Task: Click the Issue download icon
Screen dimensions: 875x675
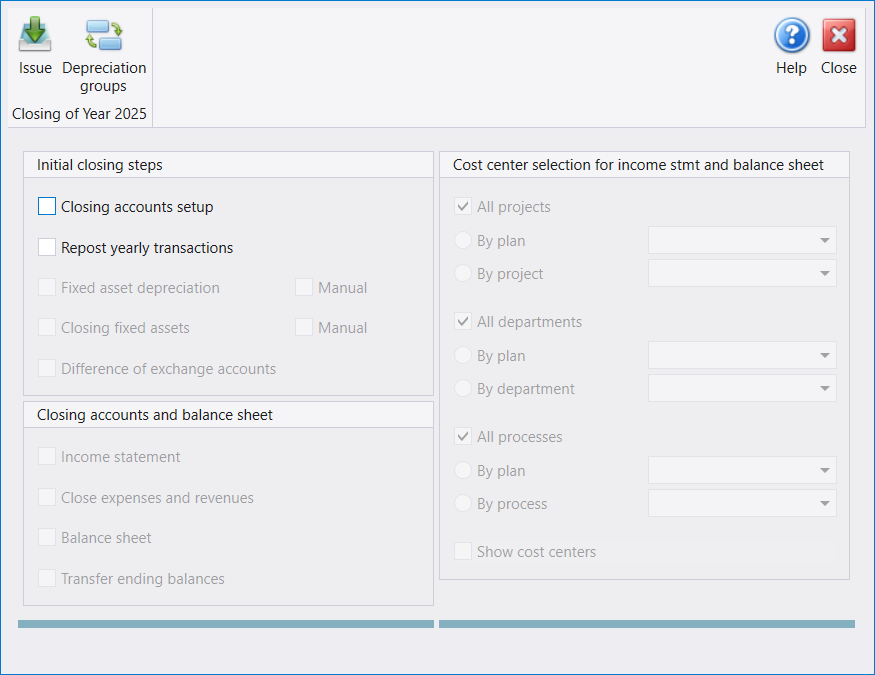Action: coord(35,35)
